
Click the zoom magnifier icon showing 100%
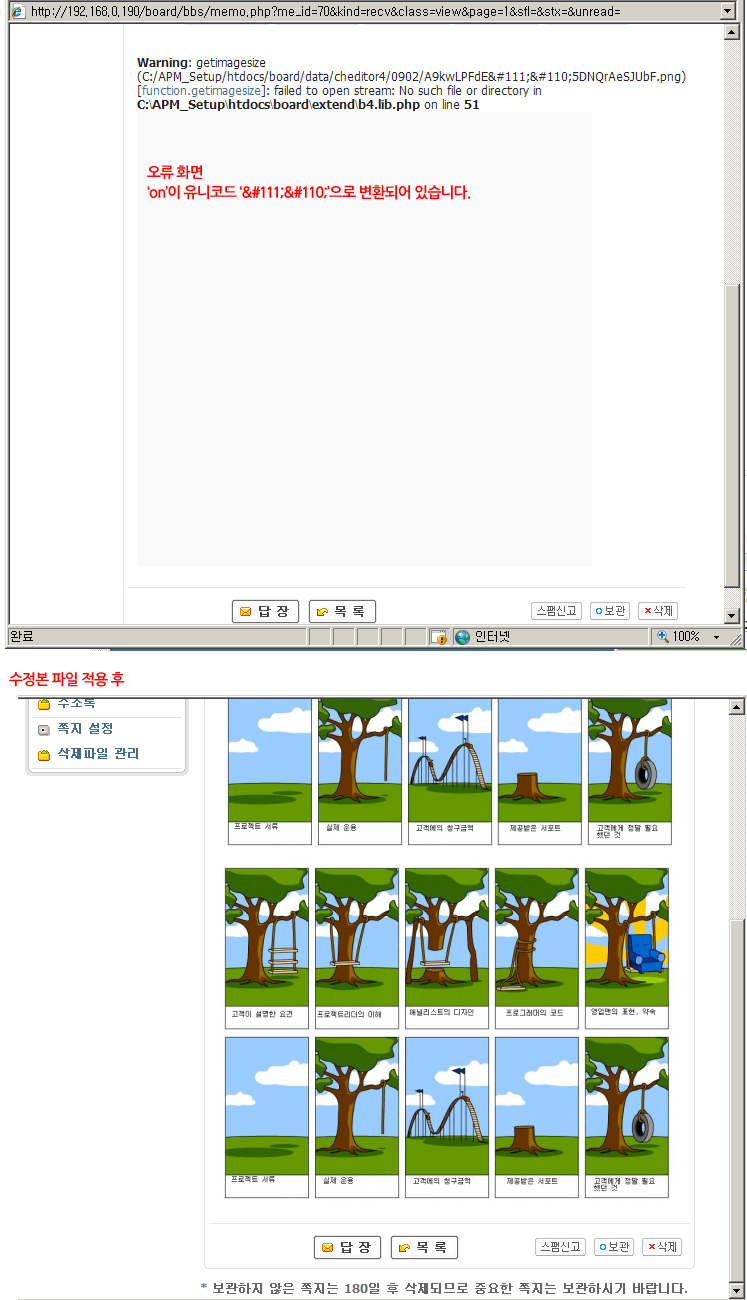click(x=663, y=636)
